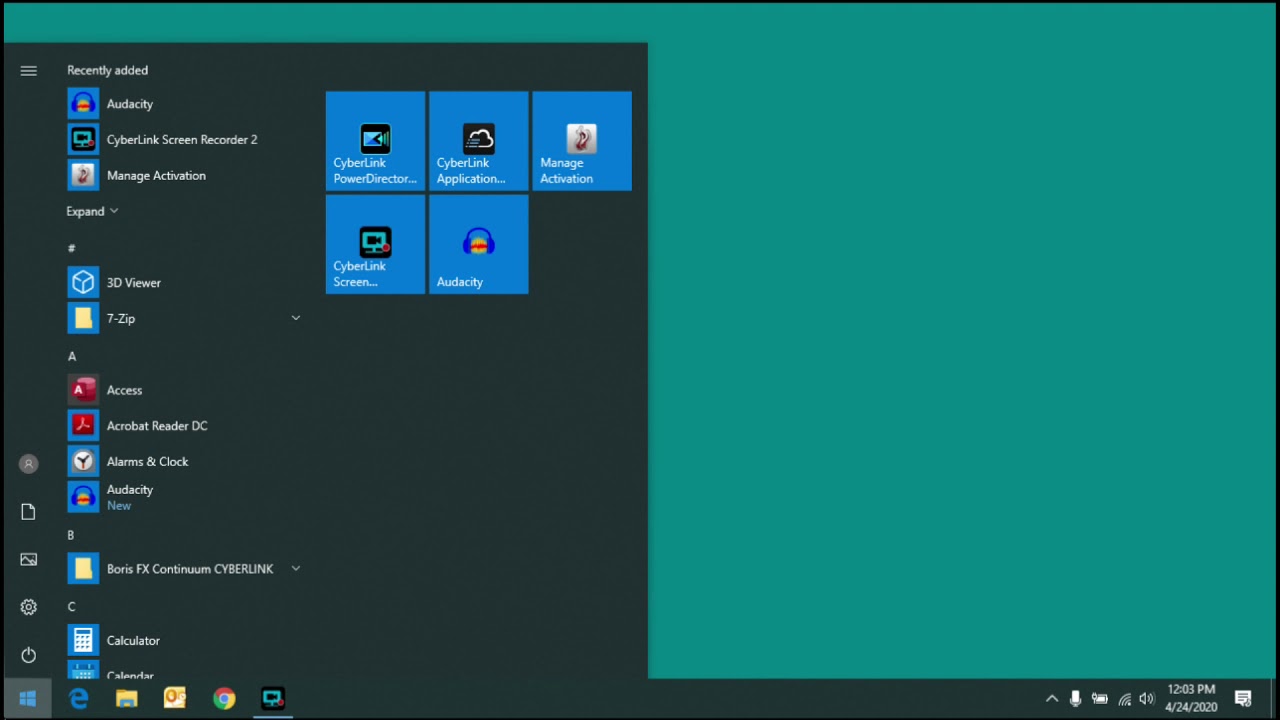Open Audacity from Recently added list
This screenshot has width=1280, height=720.
185,104
